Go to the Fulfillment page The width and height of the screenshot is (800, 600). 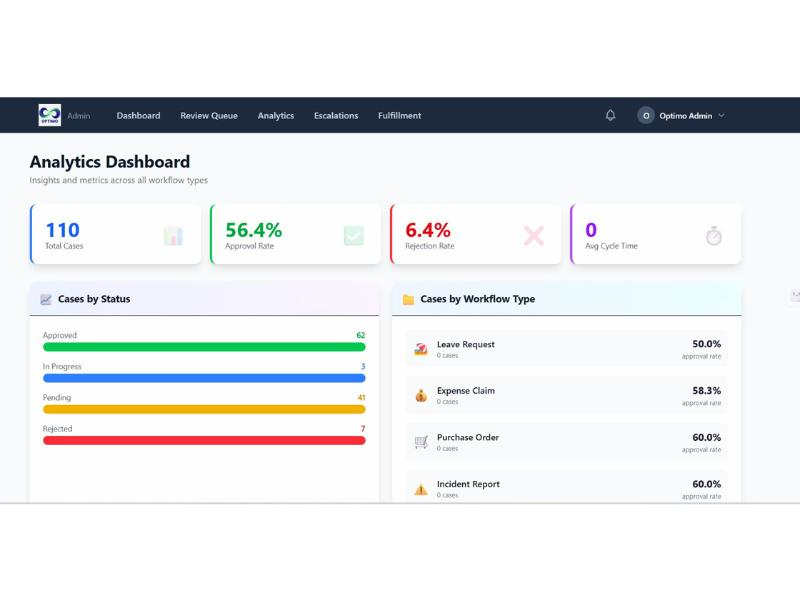pos(399,115)
